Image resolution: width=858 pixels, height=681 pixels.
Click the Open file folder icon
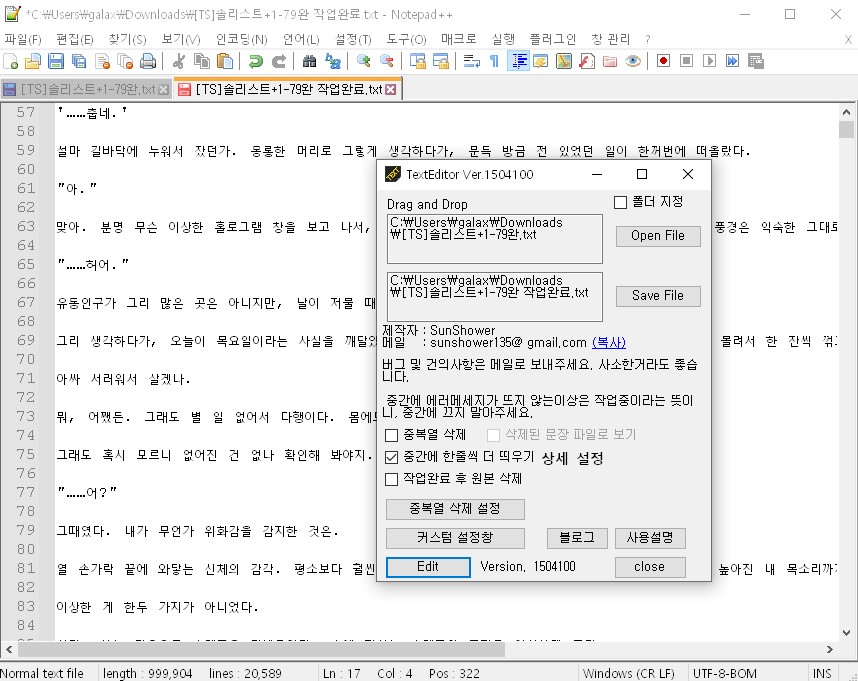(33, 61)
